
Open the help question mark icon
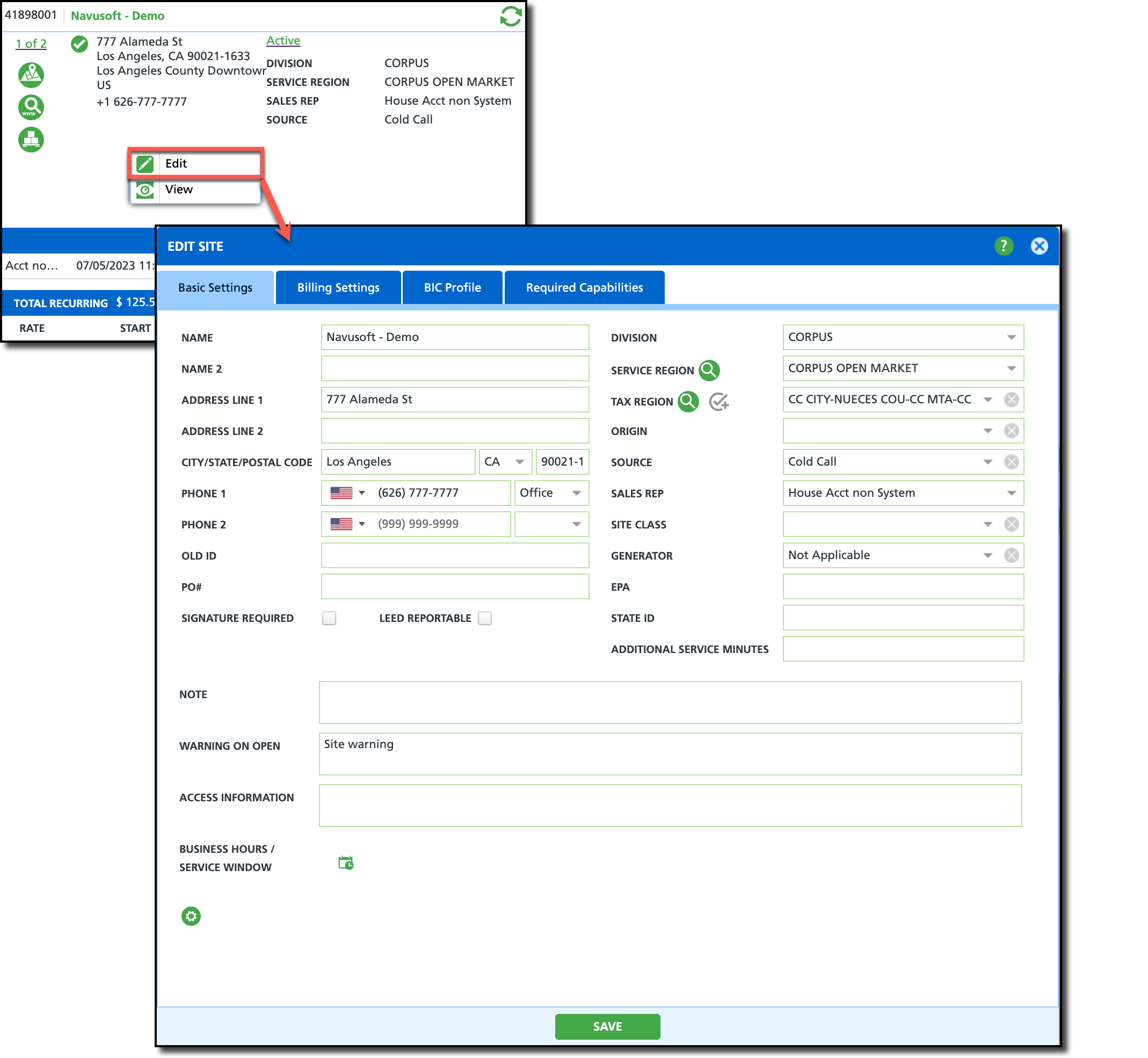tap(1003, 246)
